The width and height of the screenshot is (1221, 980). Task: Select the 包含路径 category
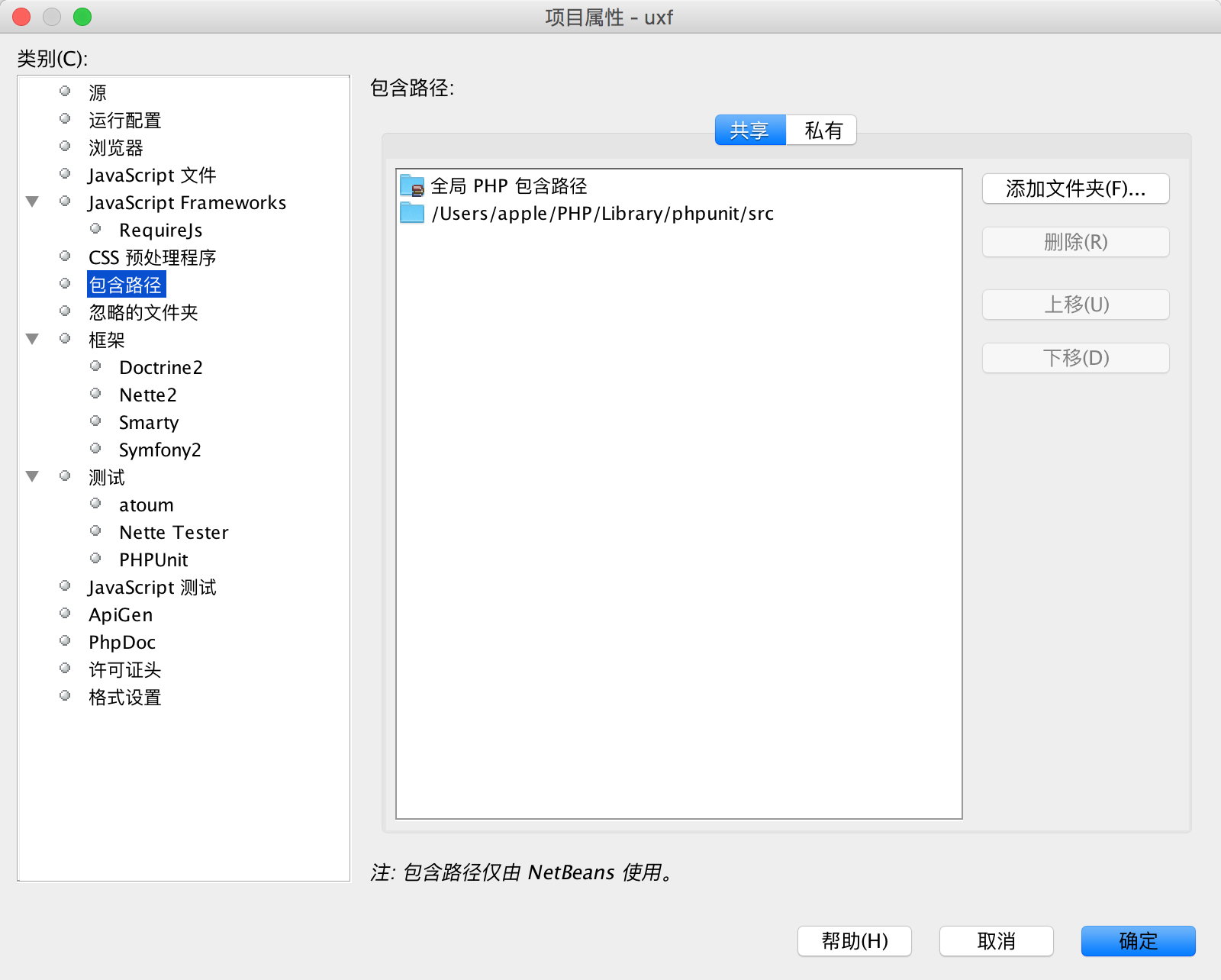[126, 285]
